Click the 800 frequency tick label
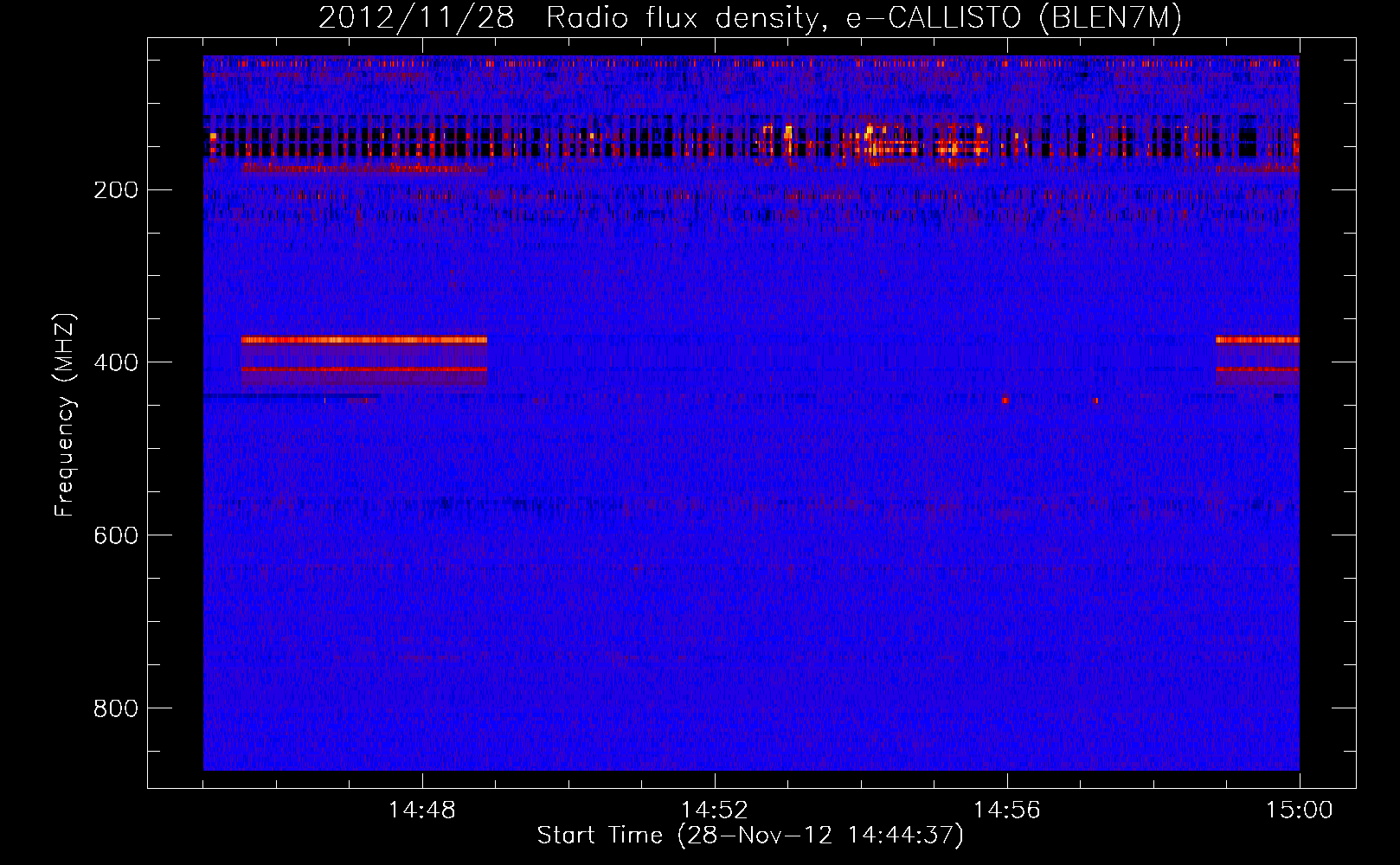 [116, 708]
